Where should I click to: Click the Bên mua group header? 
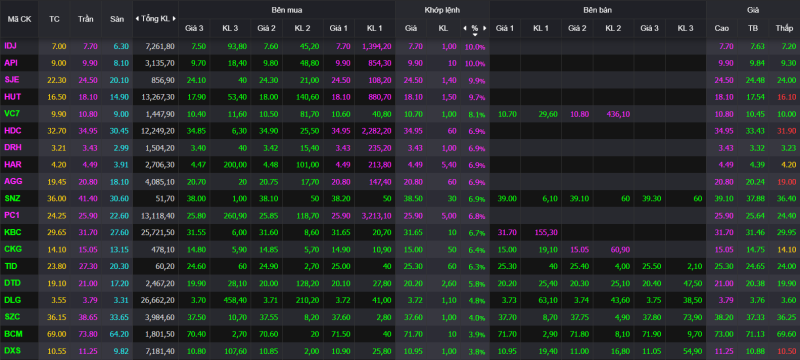(x=287, y=10)
